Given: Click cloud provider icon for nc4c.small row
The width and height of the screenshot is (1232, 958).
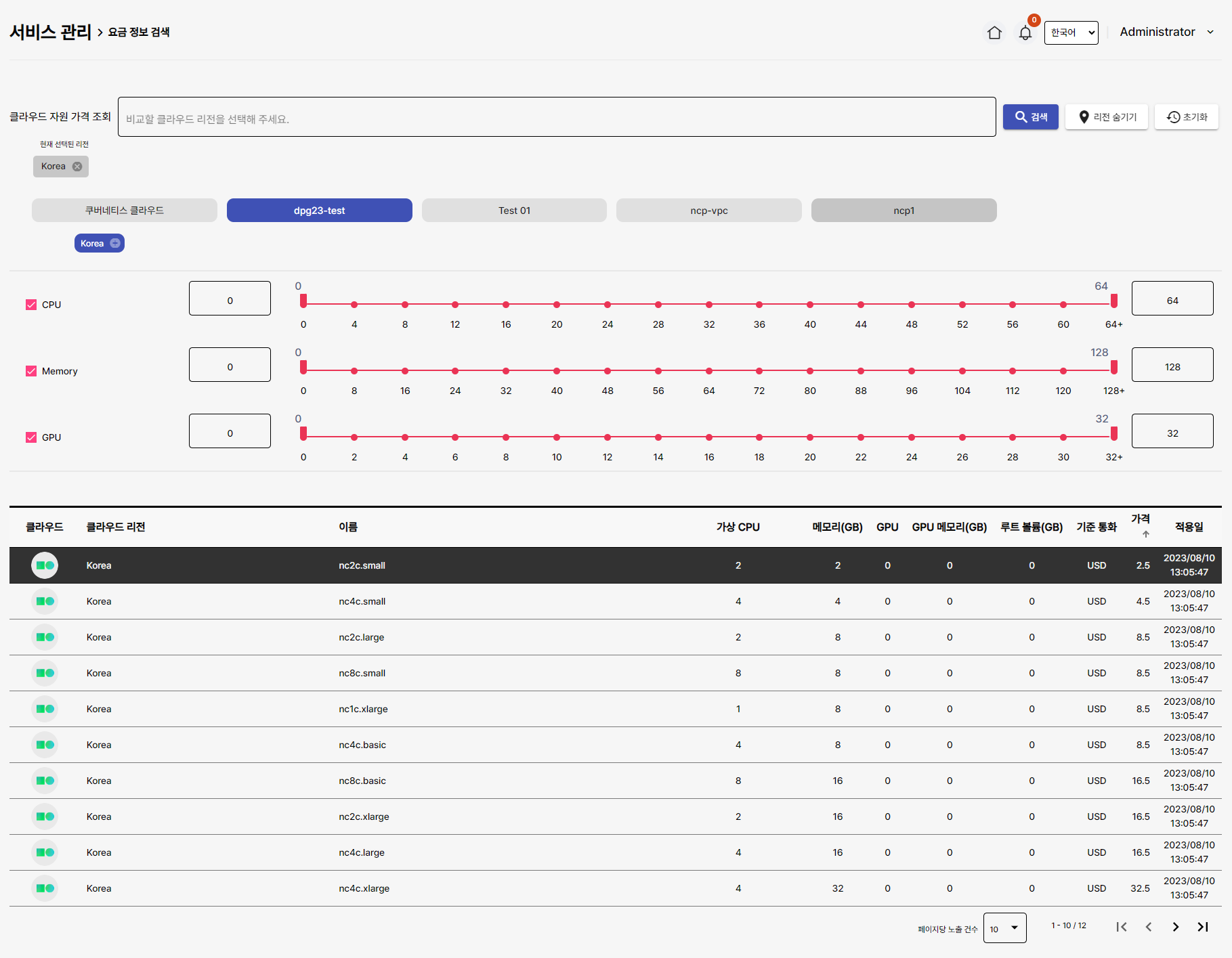Looking at the screenshot, I should pyautogui.click(x=45, y=601).
